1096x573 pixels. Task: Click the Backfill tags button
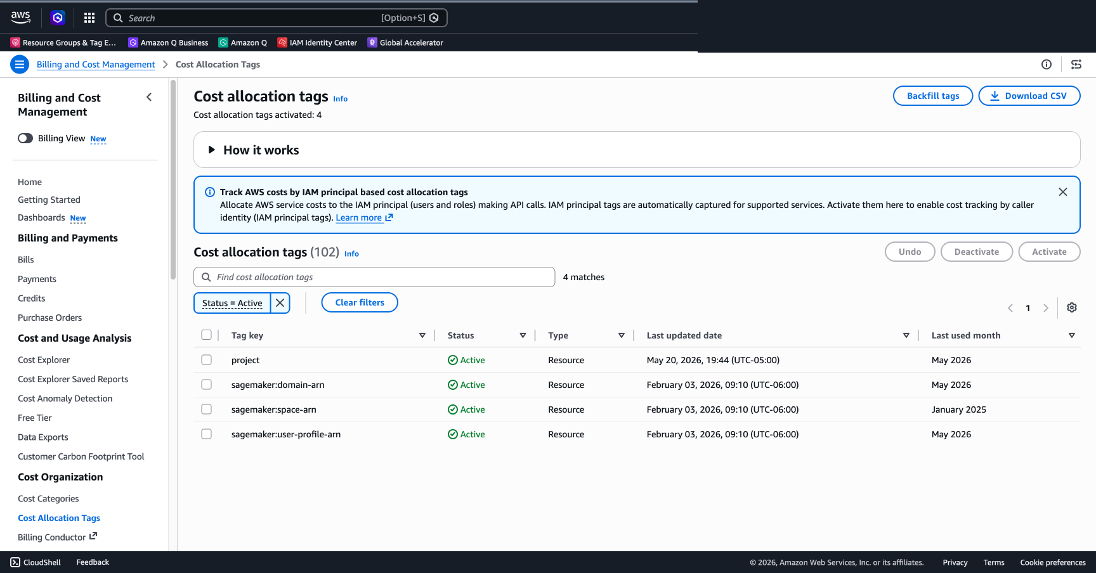coord(932,96)
